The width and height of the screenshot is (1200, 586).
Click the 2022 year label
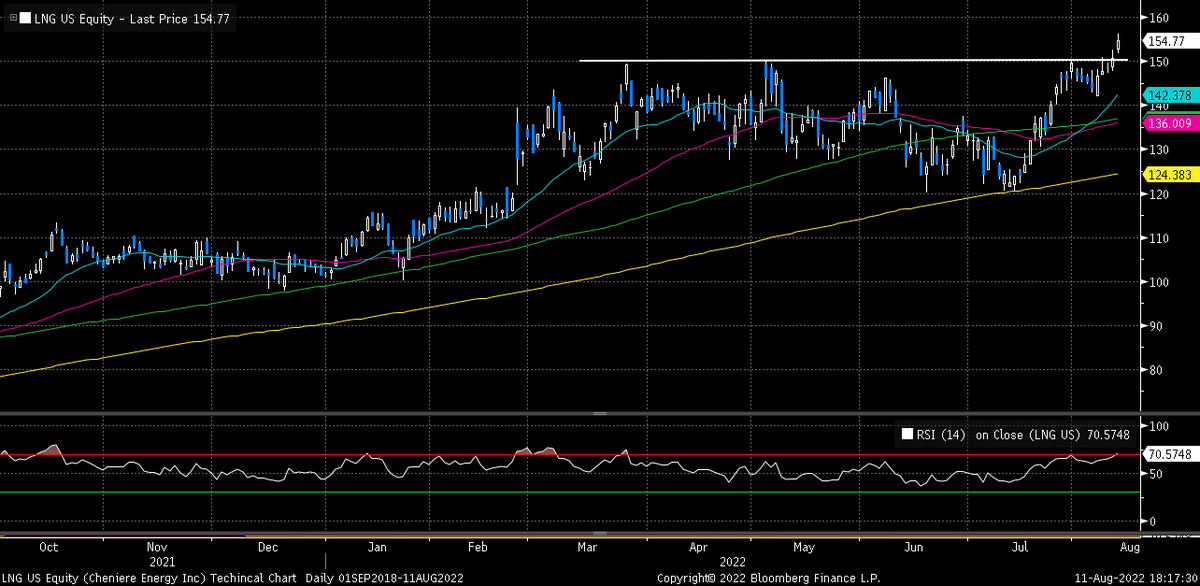click(x=735, y=561)
